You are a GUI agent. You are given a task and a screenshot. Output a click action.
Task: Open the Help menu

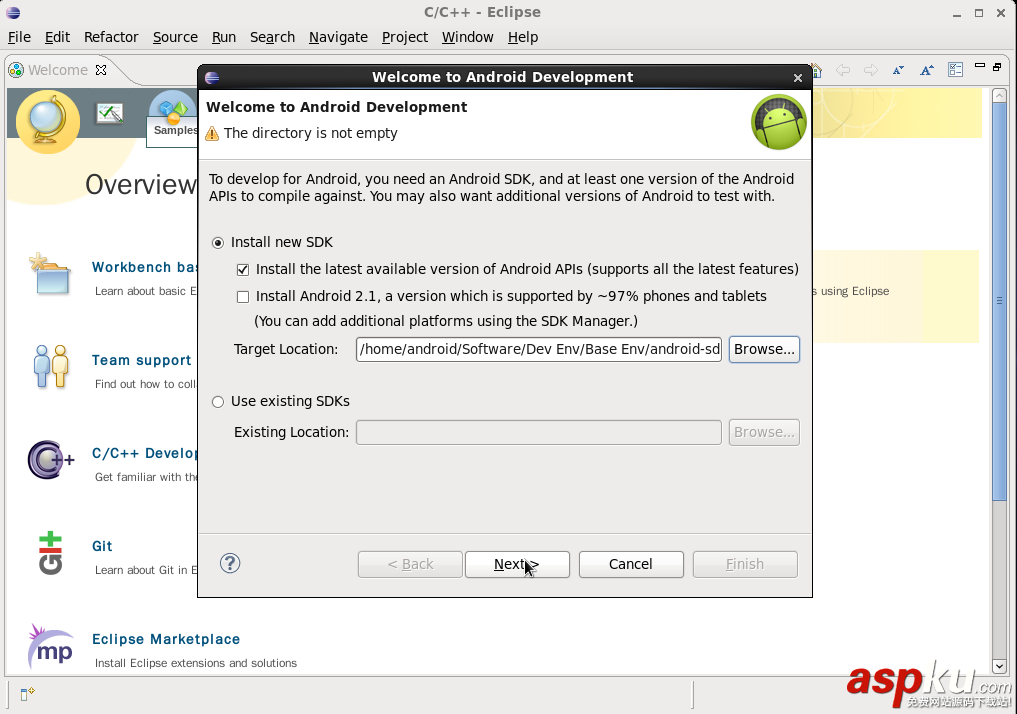tap(523, 37)
